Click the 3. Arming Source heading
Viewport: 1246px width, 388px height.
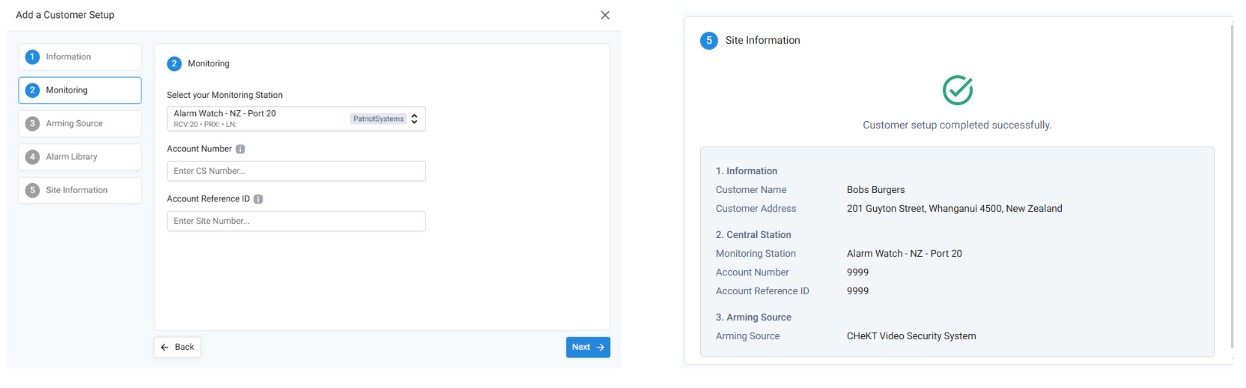(754, 317)
